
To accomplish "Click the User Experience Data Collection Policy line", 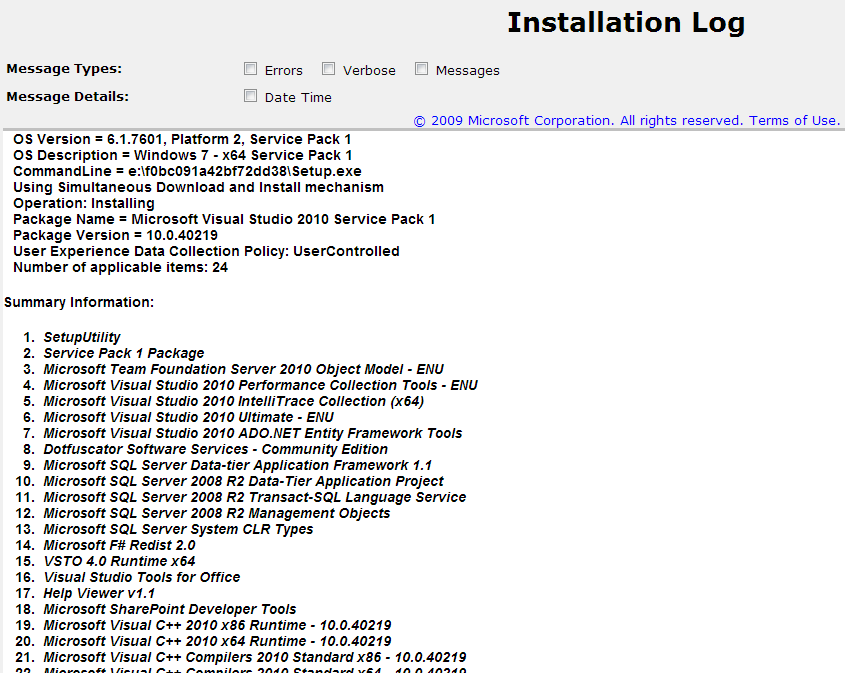I will pyautogui.click(x=206, y=252).
